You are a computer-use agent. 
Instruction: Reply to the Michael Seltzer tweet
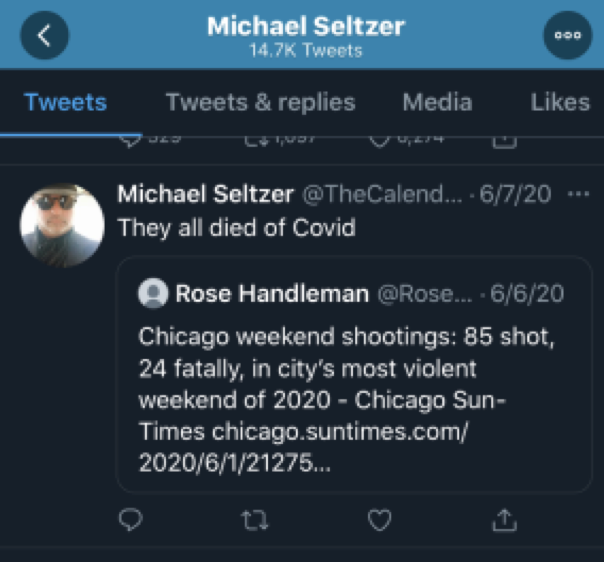tap(130, 519)
